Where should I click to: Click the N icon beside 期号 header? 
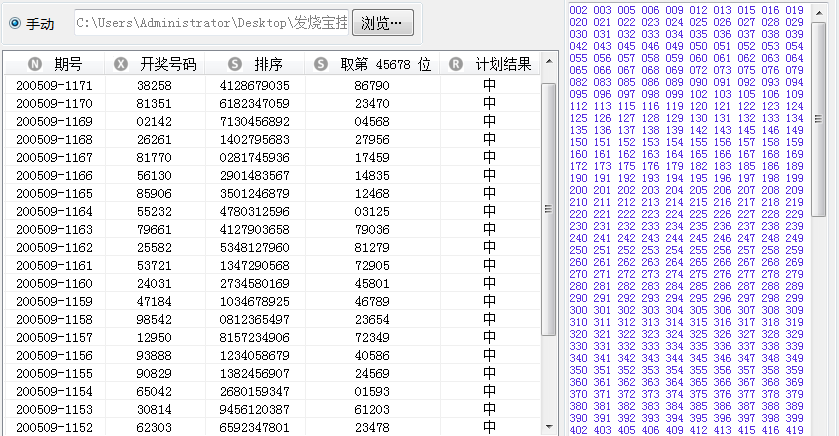point(35,64)
